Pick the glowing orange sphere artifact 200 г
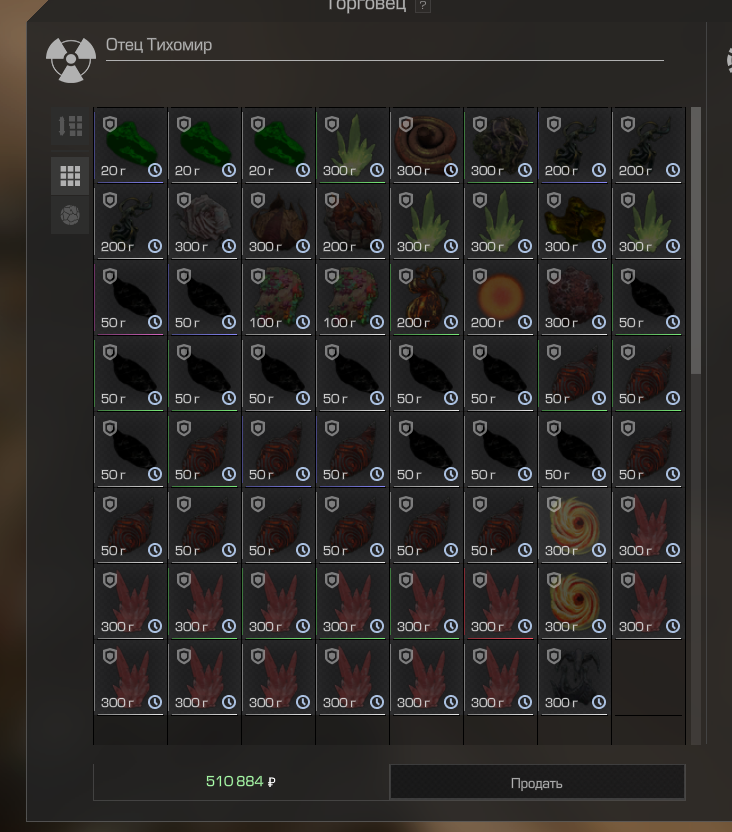732x832 pixels. pyautogui.click(x=500, y=297)
